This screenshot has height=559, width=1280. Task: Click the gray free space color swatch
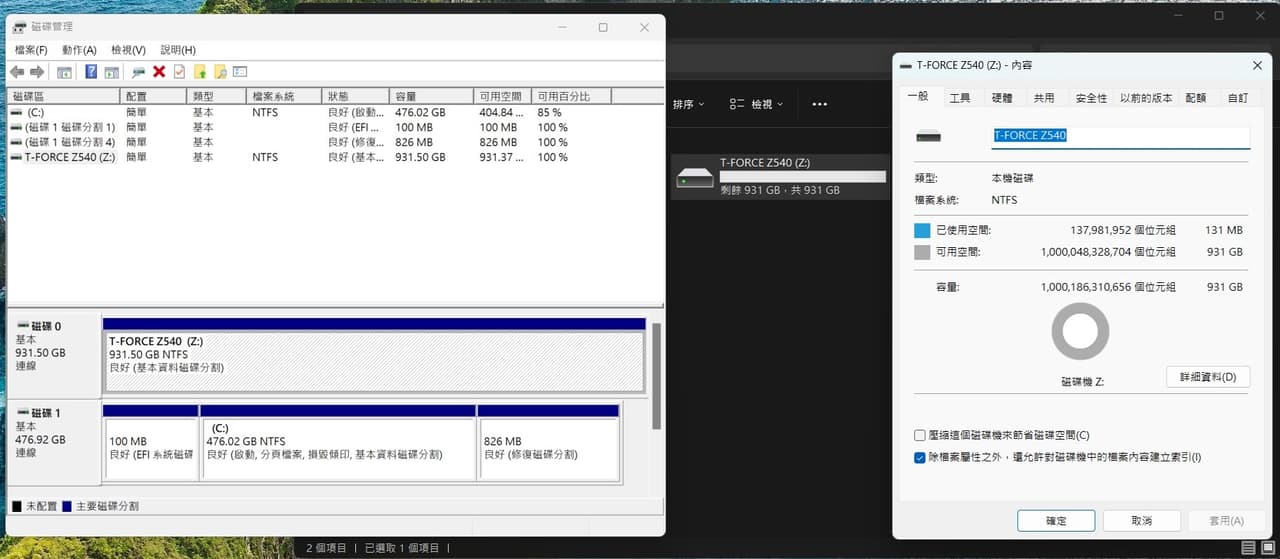tap(922, 252)
